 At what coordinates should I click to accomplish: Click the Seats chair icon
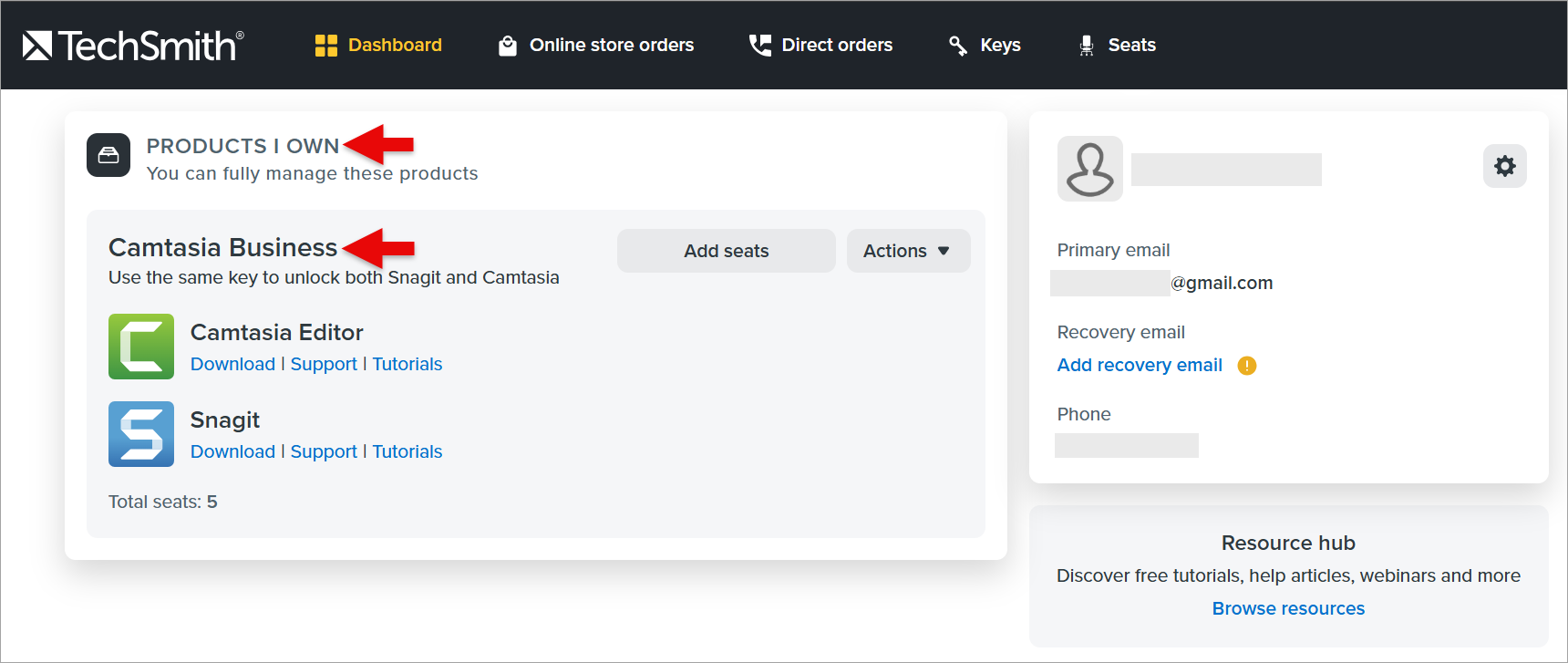[1087, 46]
